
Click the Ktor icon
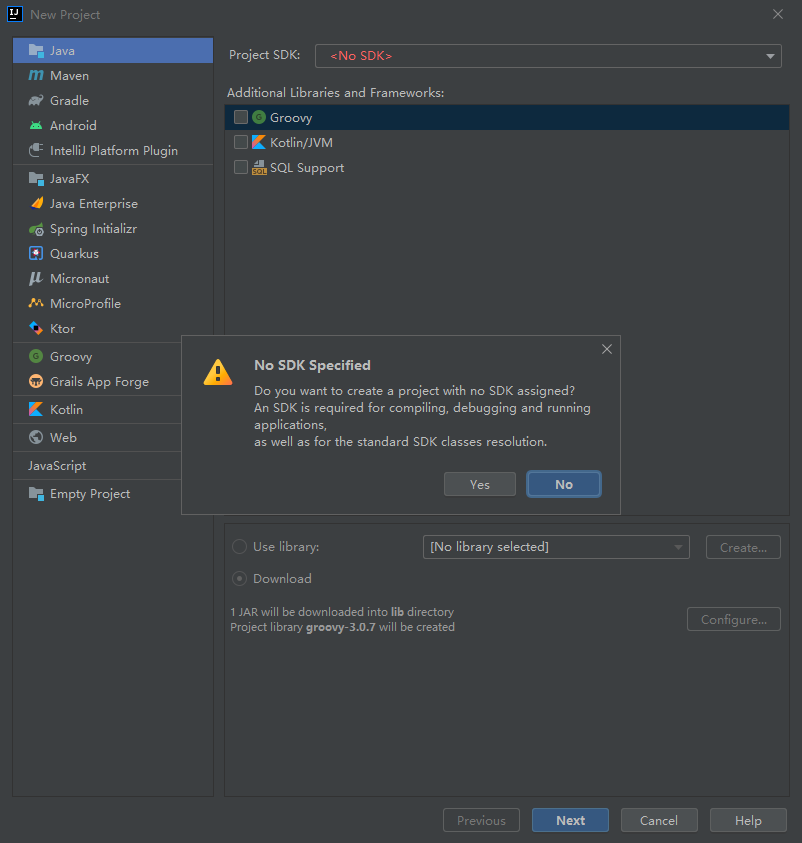coord(36,328)
